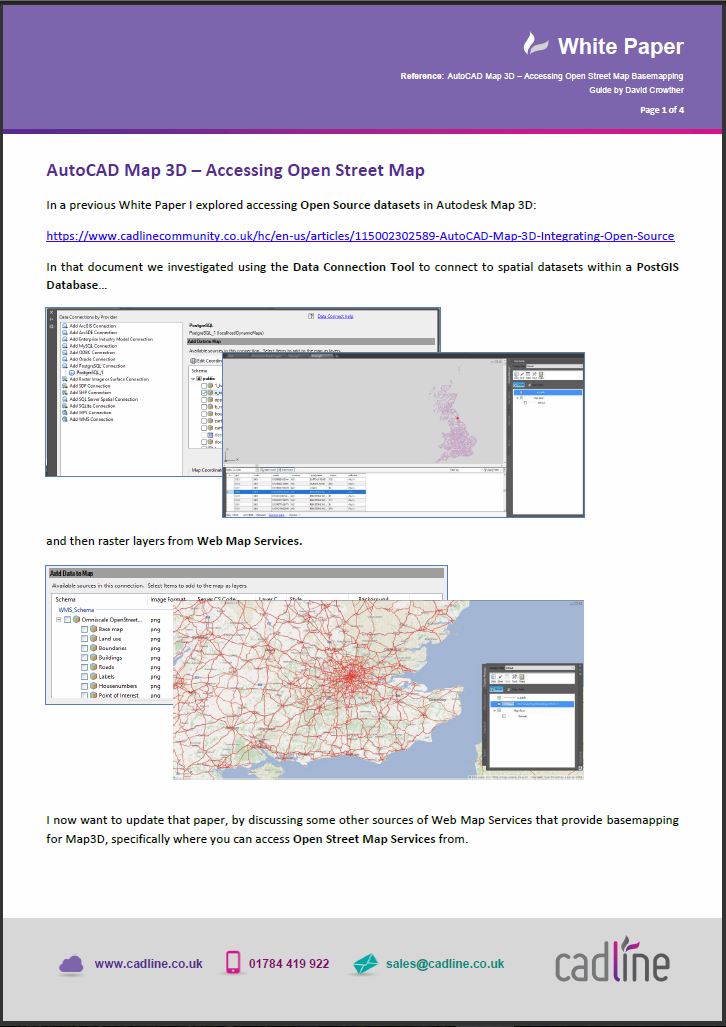Open the Data Connect Info link

pos(335,316)
